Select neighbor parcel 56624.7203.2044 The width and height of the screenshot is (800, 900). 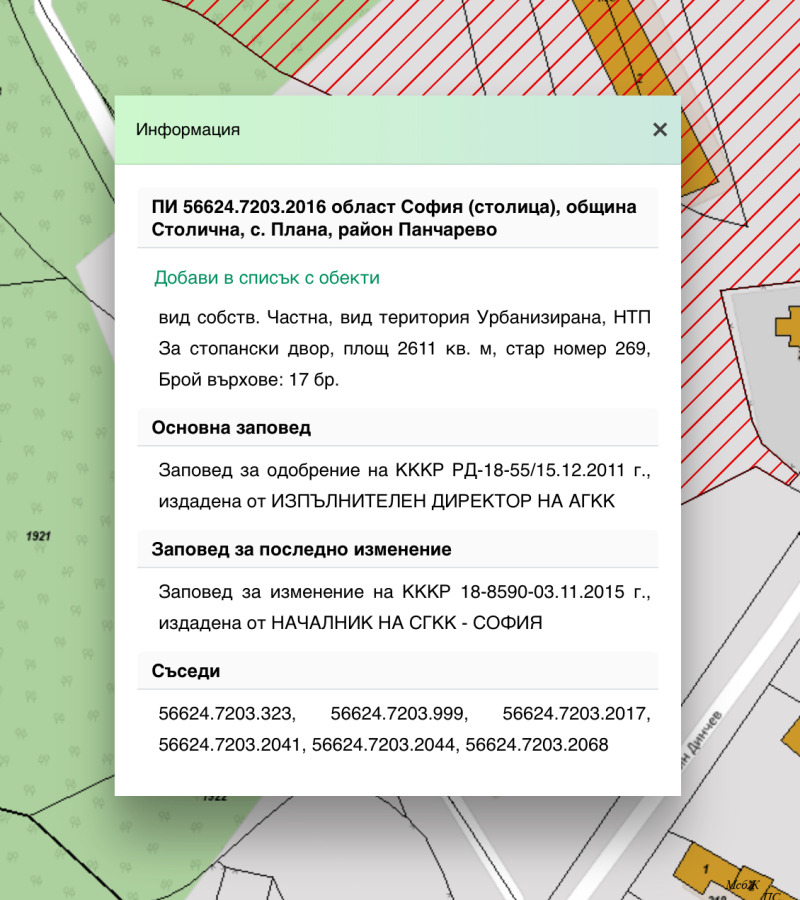tap(385, 745)
